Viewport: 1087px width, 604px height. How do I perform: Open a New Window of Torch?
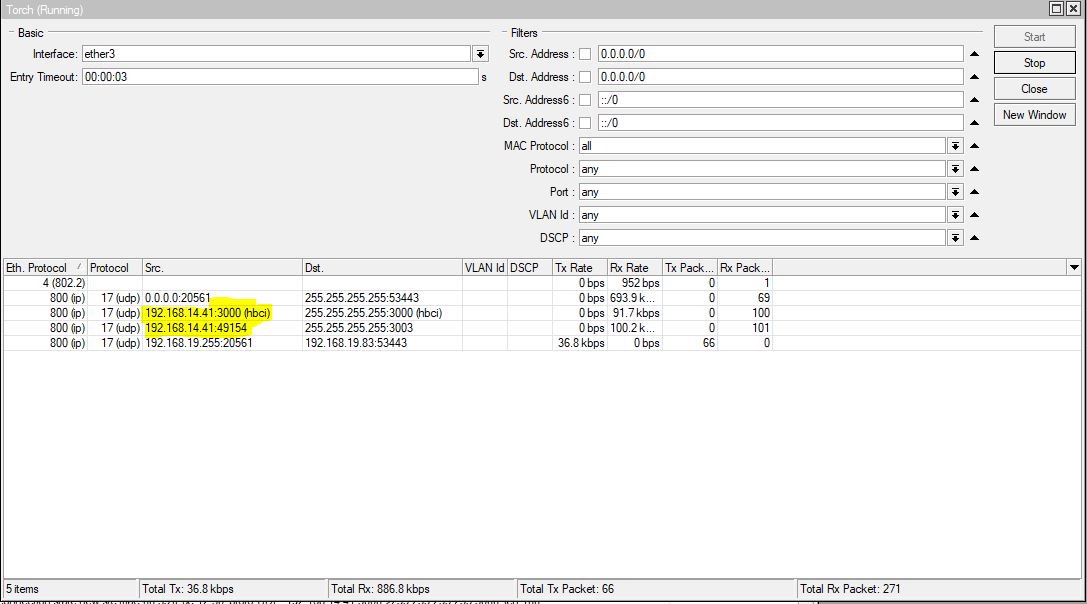point(1034,114)
